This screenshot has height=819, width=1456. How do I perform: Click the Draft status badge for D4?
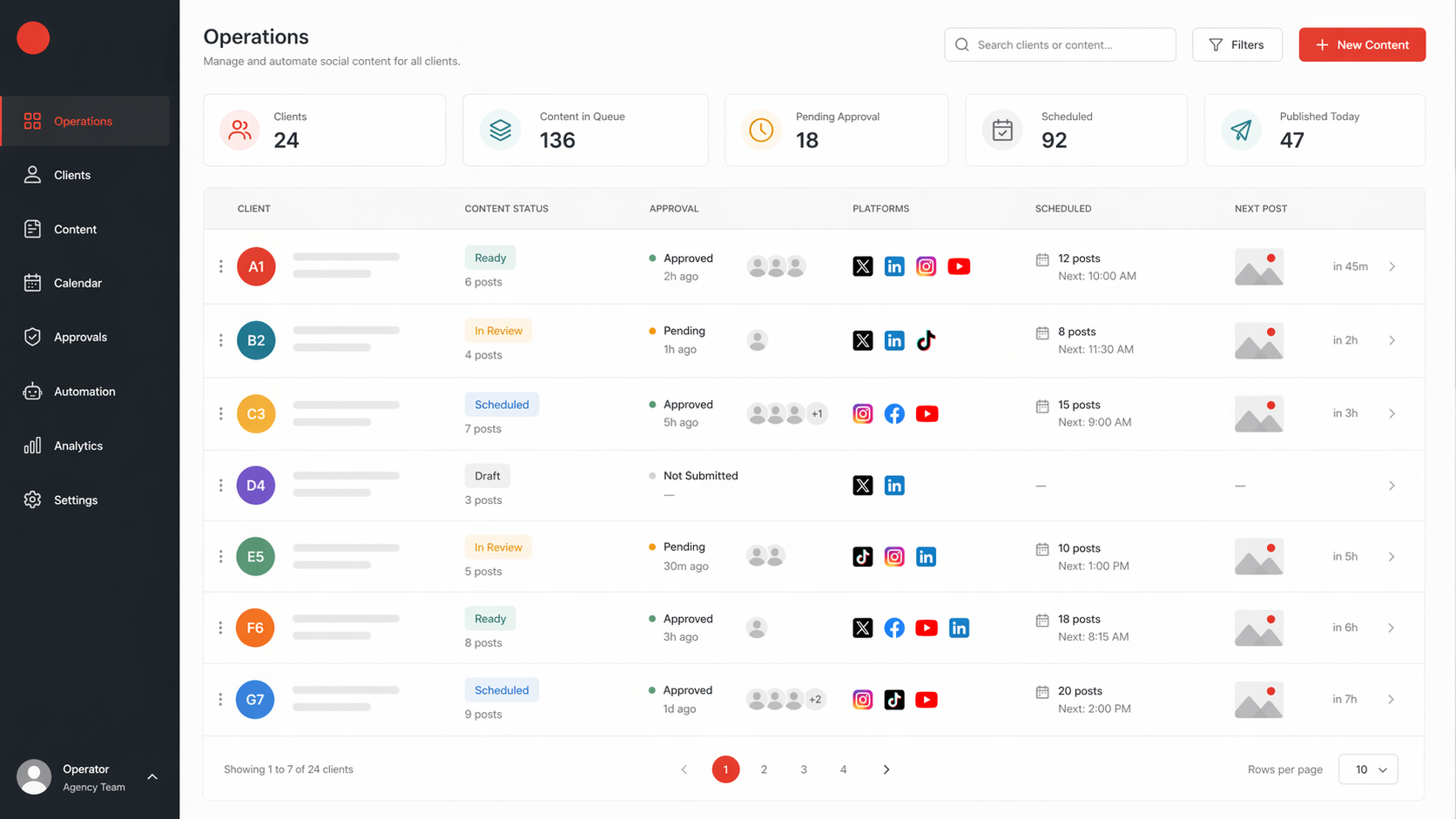tap(488, 476)
